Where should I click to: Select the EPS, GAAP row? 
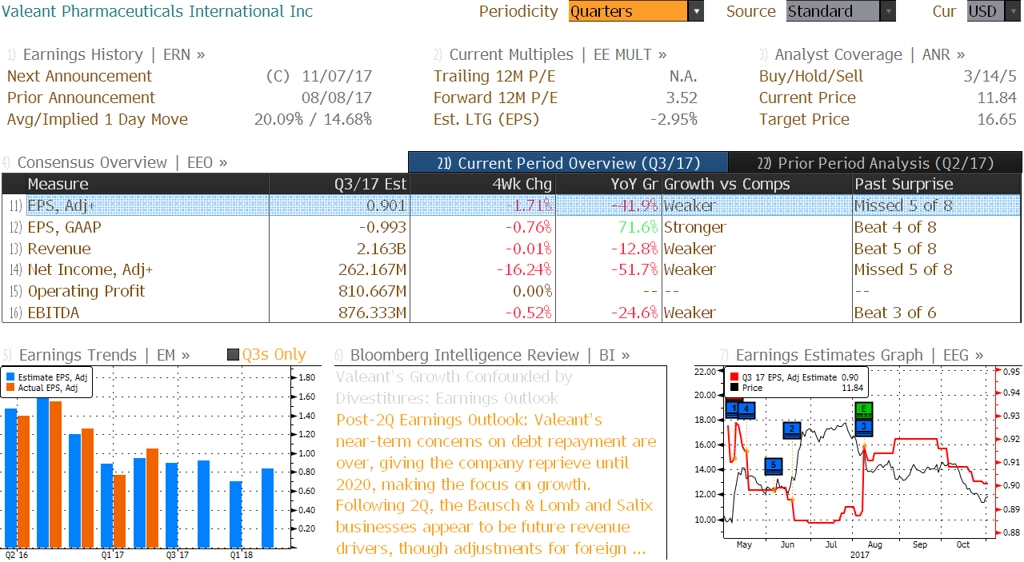pos(511,227)
